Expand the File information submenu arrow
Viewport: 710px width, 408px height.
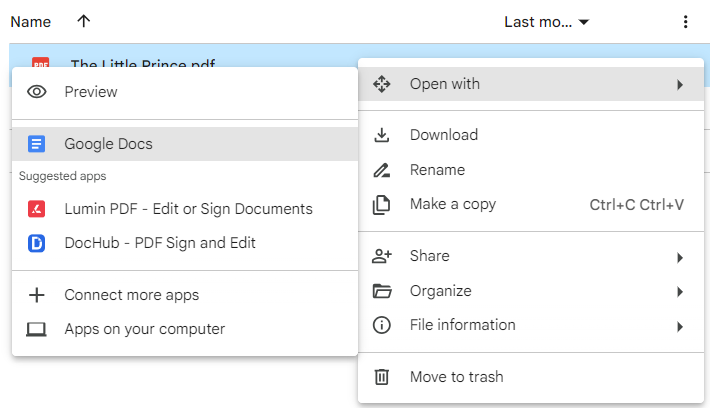[x=680, y=326]
